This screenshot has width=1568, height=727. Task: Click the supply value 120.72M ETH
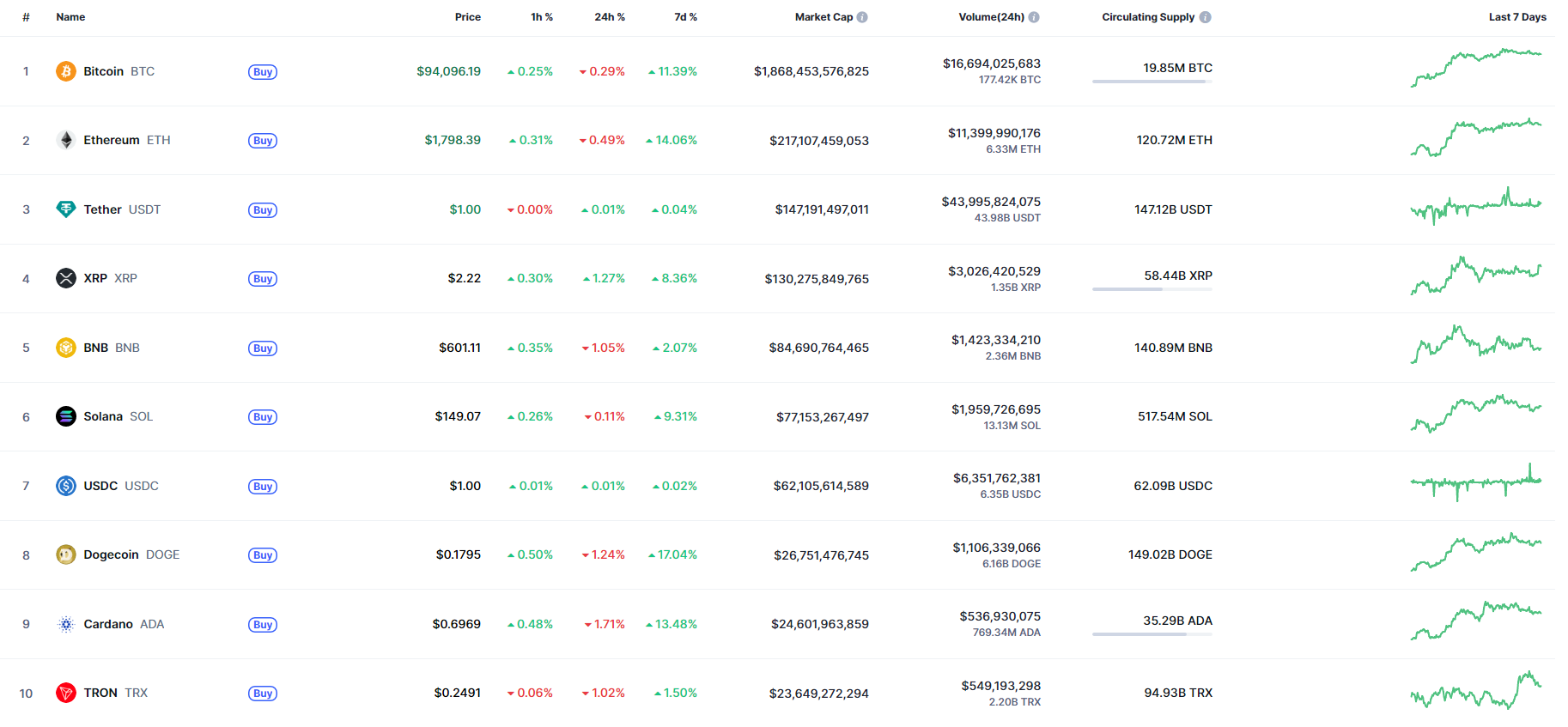1175,140
